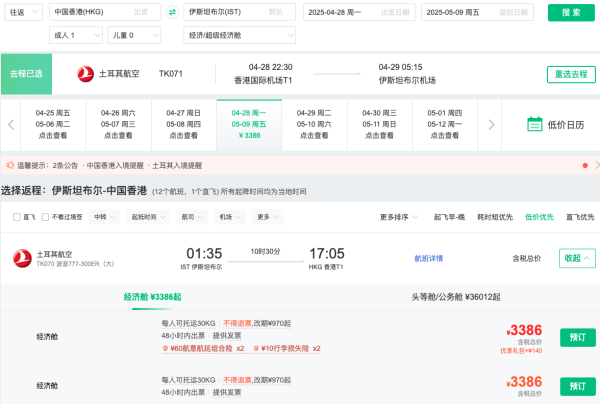Click 10时30分 flight duration text
Image resolution: width=600 pixels, height=404 pixels.
pyautogui.click(x=266, y=251)
